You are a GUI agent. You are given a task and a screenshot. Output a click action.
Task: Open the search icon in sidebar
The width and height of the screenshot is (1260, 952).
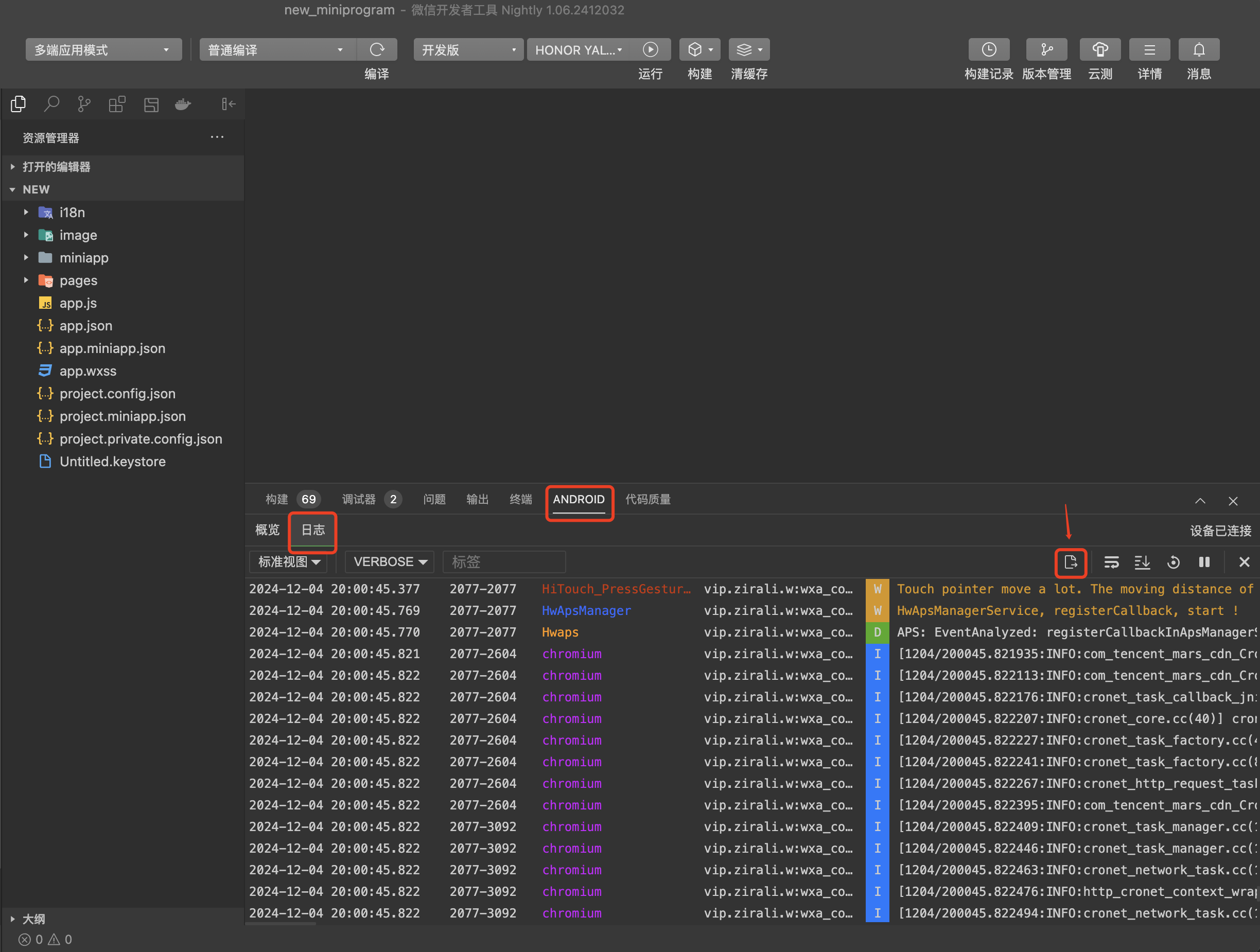coord(52,104)
